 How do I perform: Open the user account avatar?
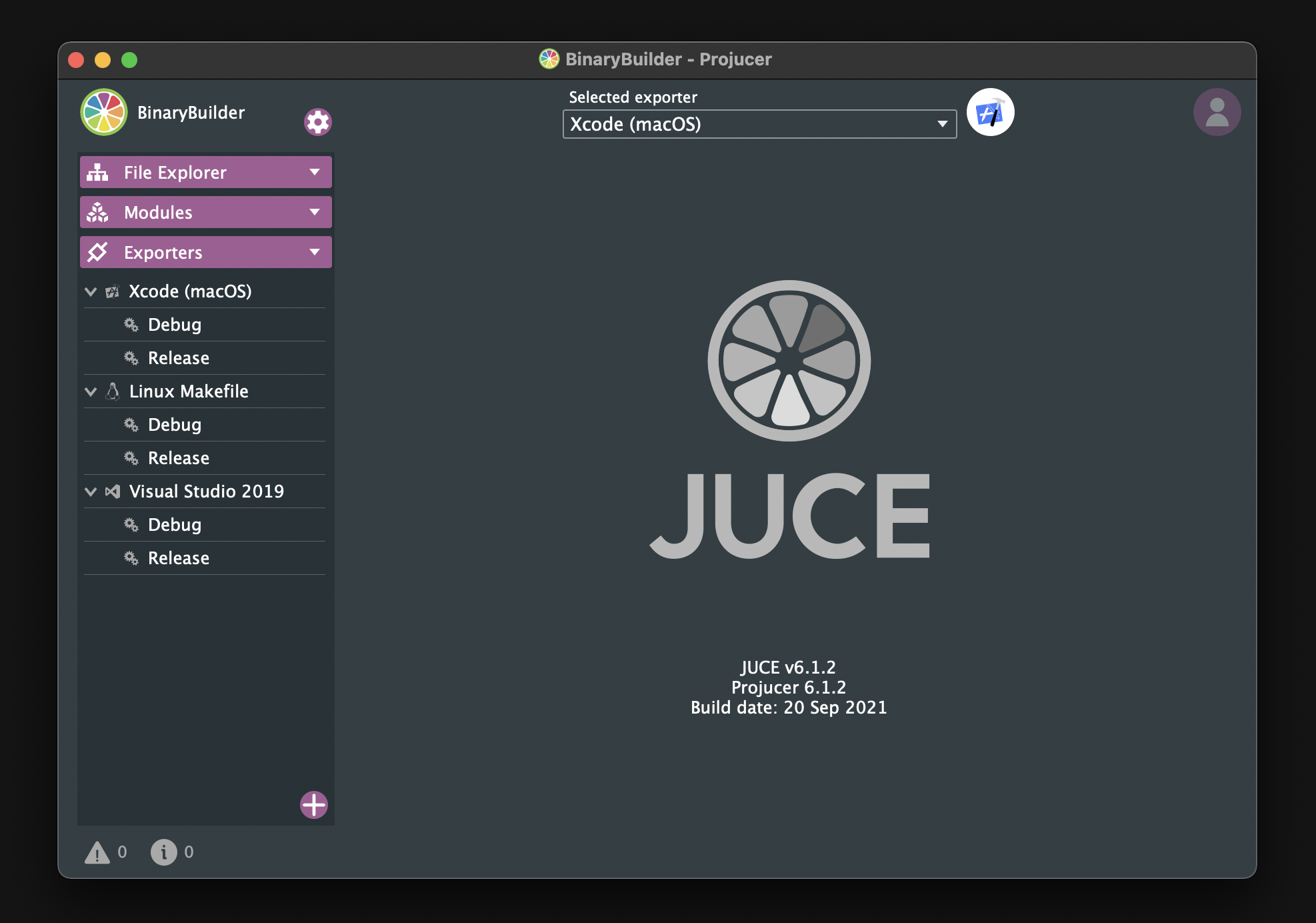(1217, 113)
